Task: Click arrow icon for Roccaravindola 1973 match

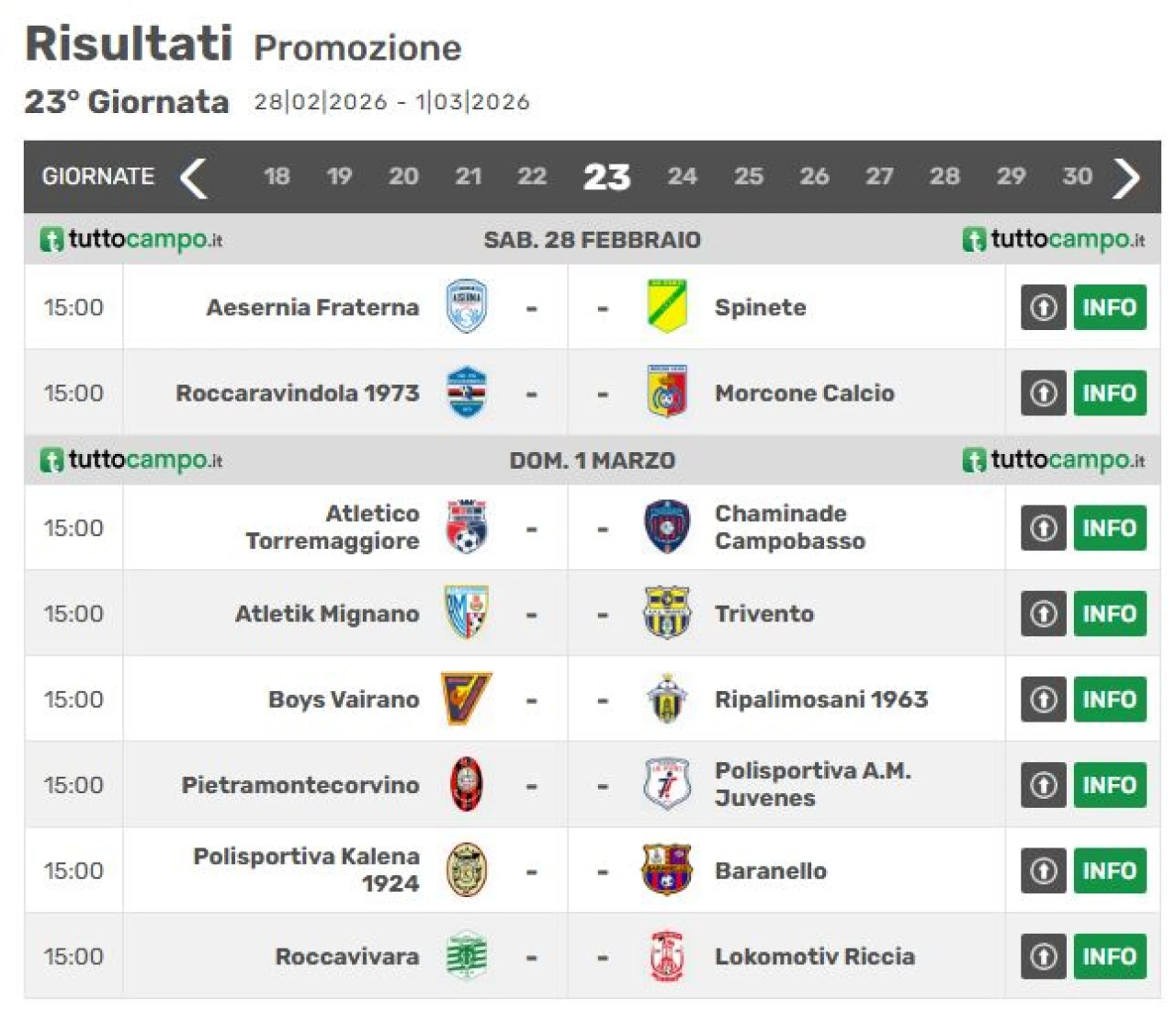Action: [x=1043, y=392]
